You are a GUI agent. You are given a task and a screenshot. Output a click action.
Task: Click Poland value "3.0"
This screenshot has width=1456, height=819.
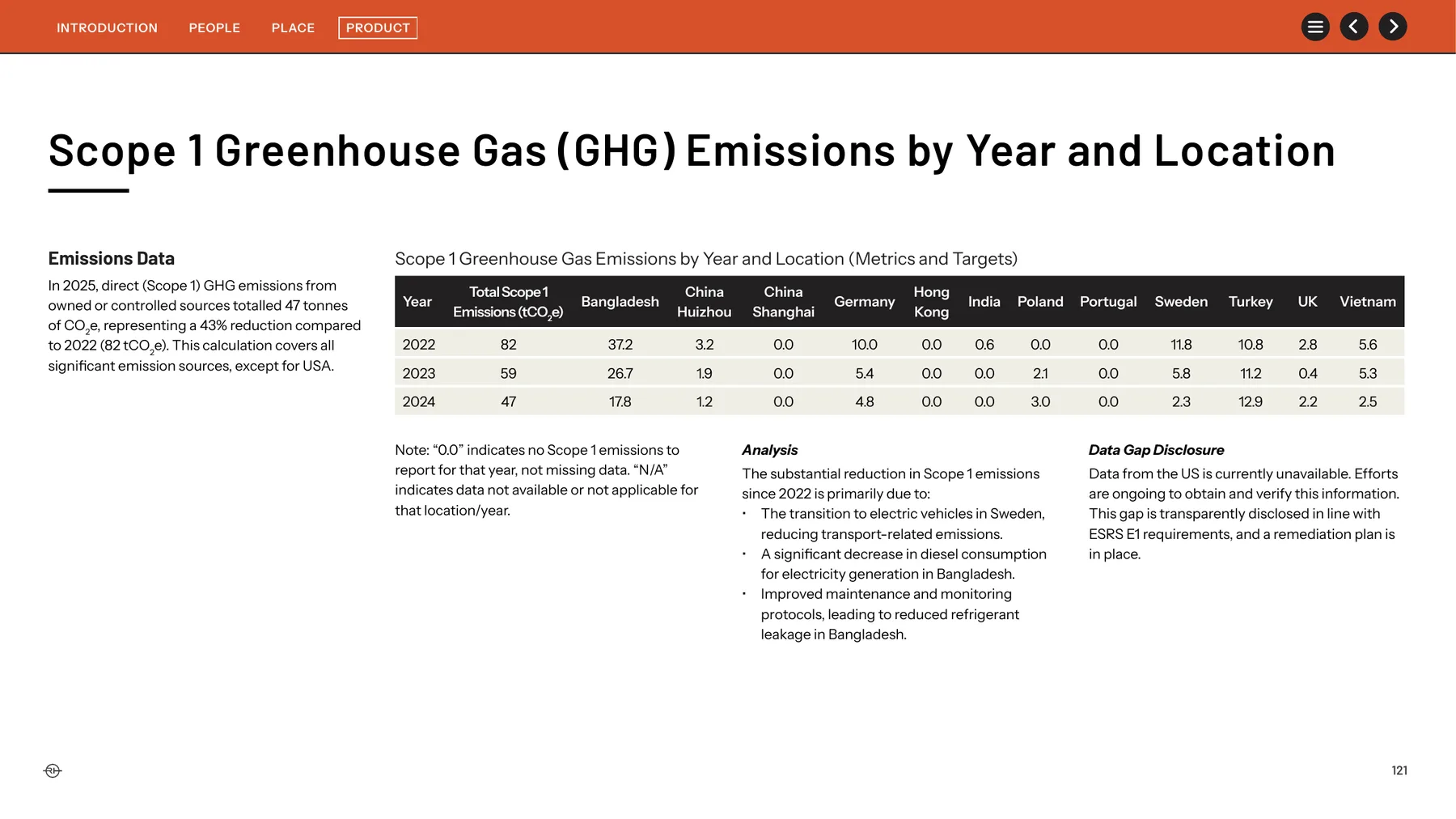1040,402
